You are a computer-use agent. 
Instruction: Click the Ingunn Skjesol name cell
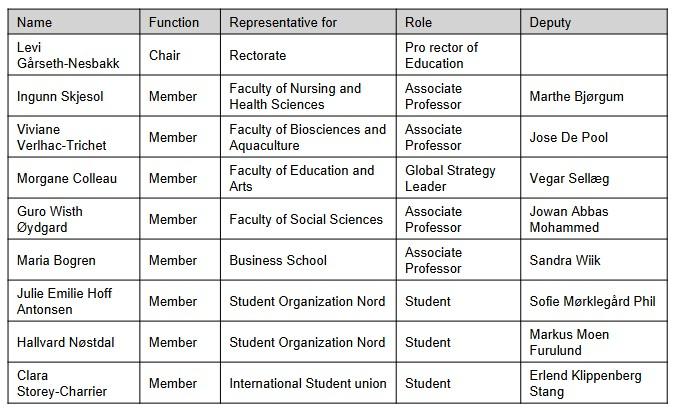click(x=60, y=96)
